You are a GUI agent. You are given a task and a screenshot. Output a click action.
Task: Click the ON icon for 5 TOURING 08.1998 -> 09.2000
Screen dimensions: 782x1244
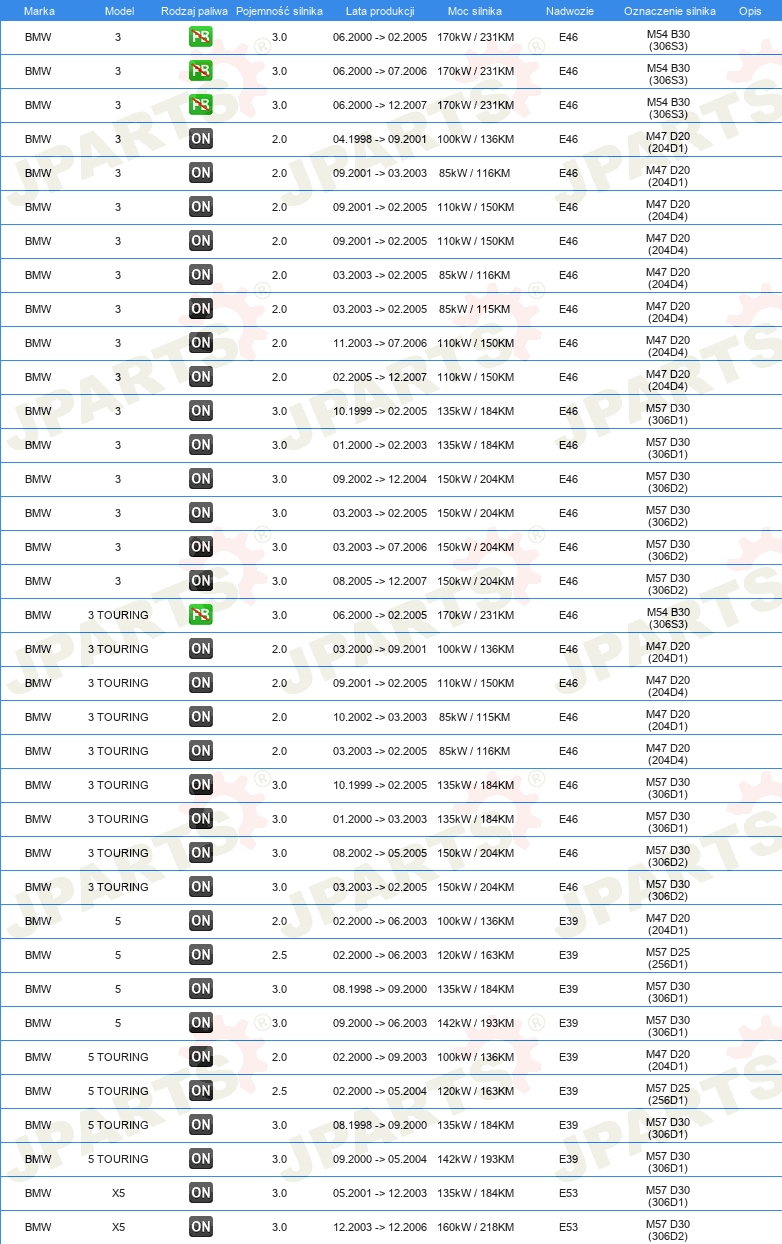[x=201, y=1125]
